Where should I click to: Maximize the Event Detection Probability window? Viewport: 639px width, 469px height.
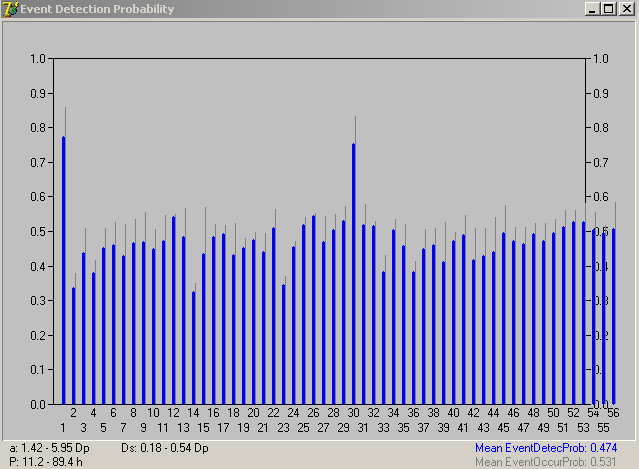click(x=609, y=9)
